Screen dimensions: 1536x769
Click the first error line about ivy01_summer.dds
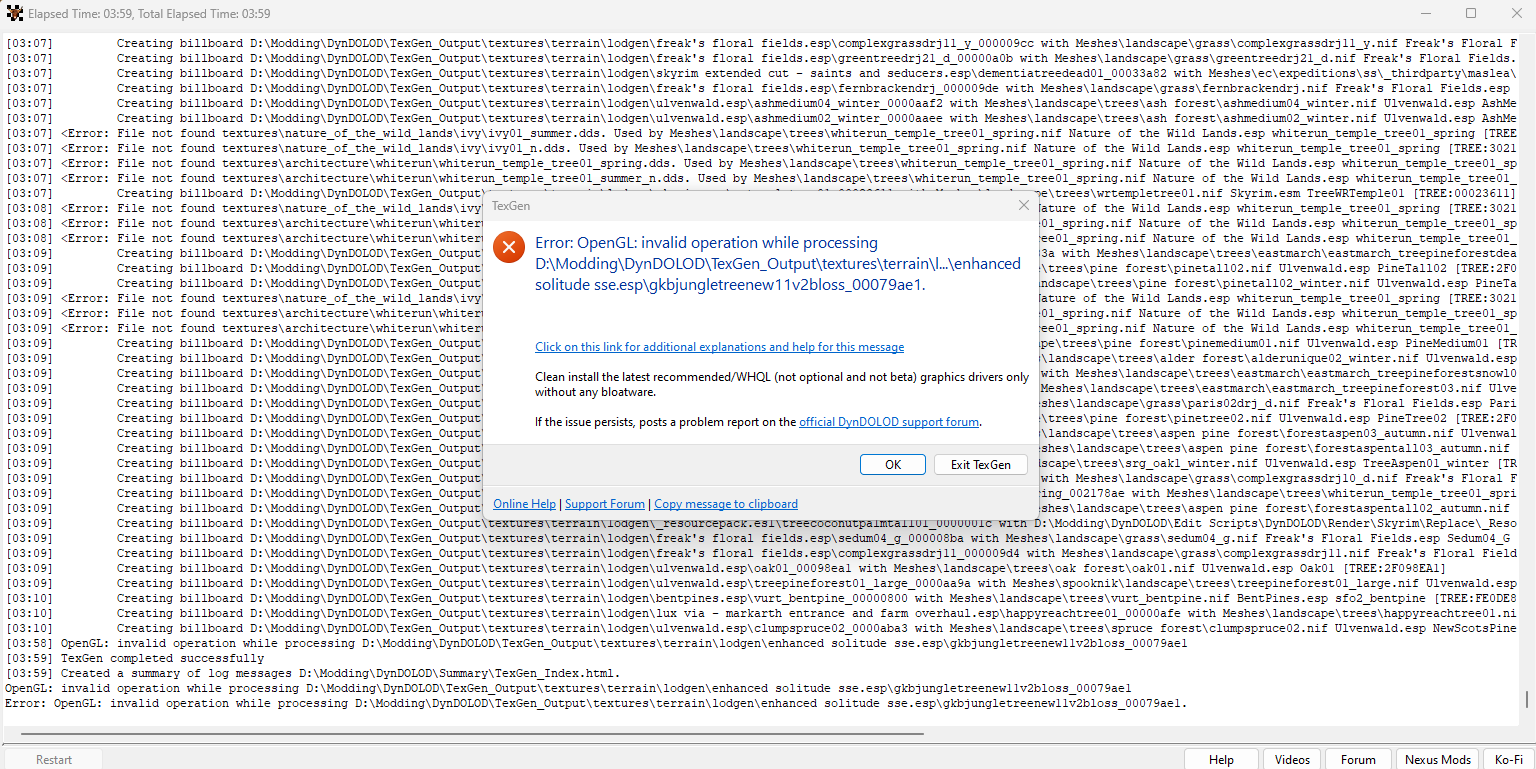[762, 133]
